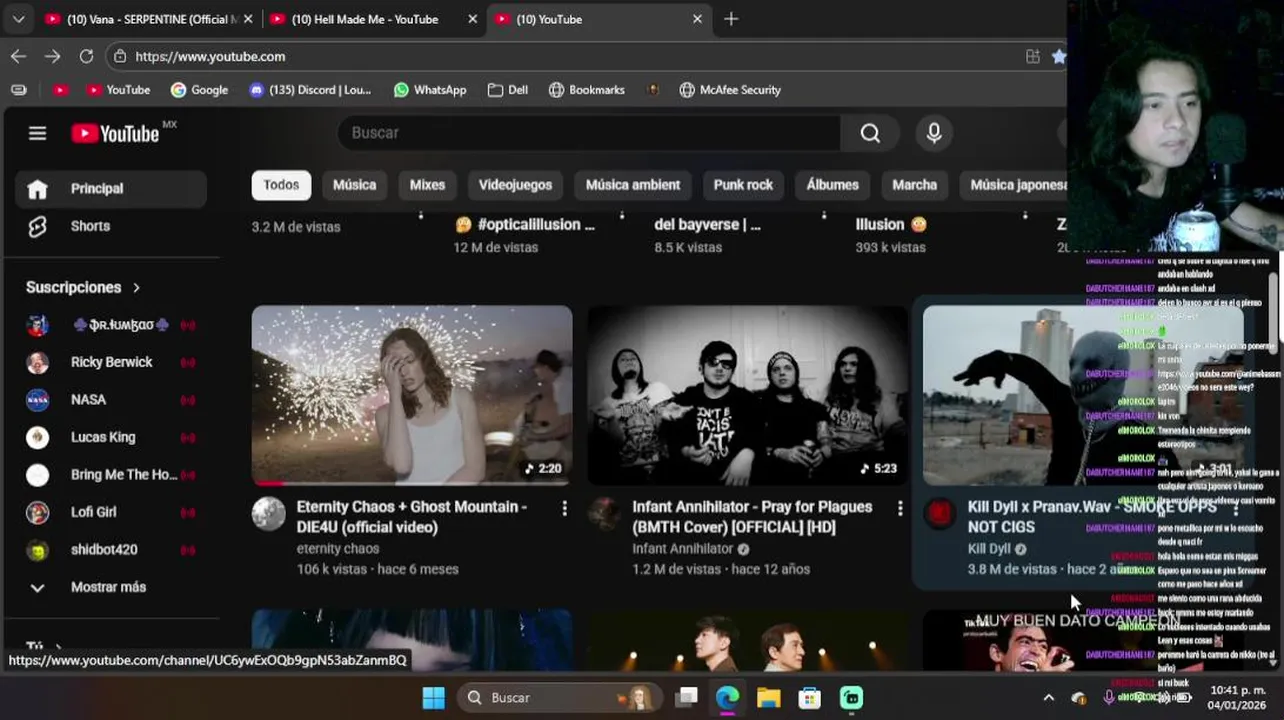Open the Google bookmark
This screenshot has height=720, width=1284.
point(200,90)
